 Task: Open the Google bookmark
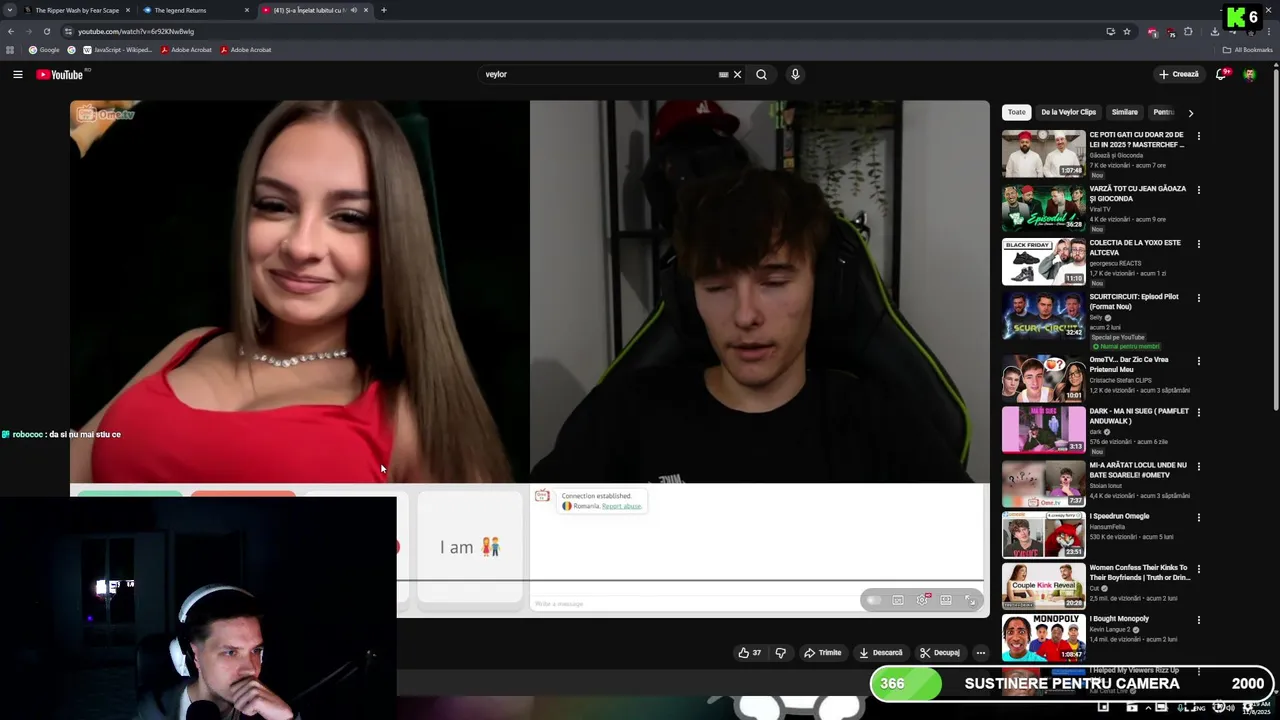click(44, 50)
